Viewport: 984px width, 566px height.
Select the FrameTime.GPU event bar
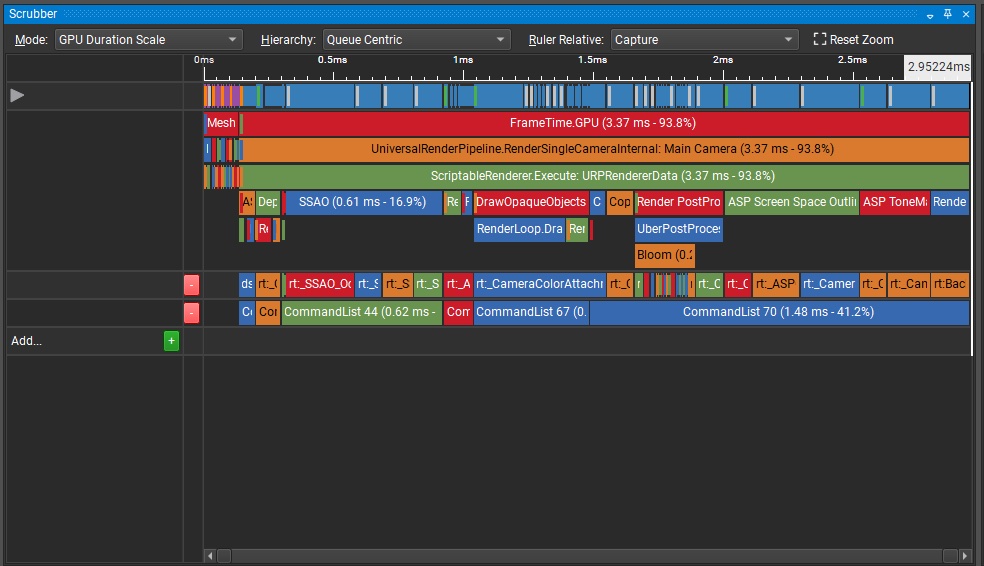[x=603, y=123]
